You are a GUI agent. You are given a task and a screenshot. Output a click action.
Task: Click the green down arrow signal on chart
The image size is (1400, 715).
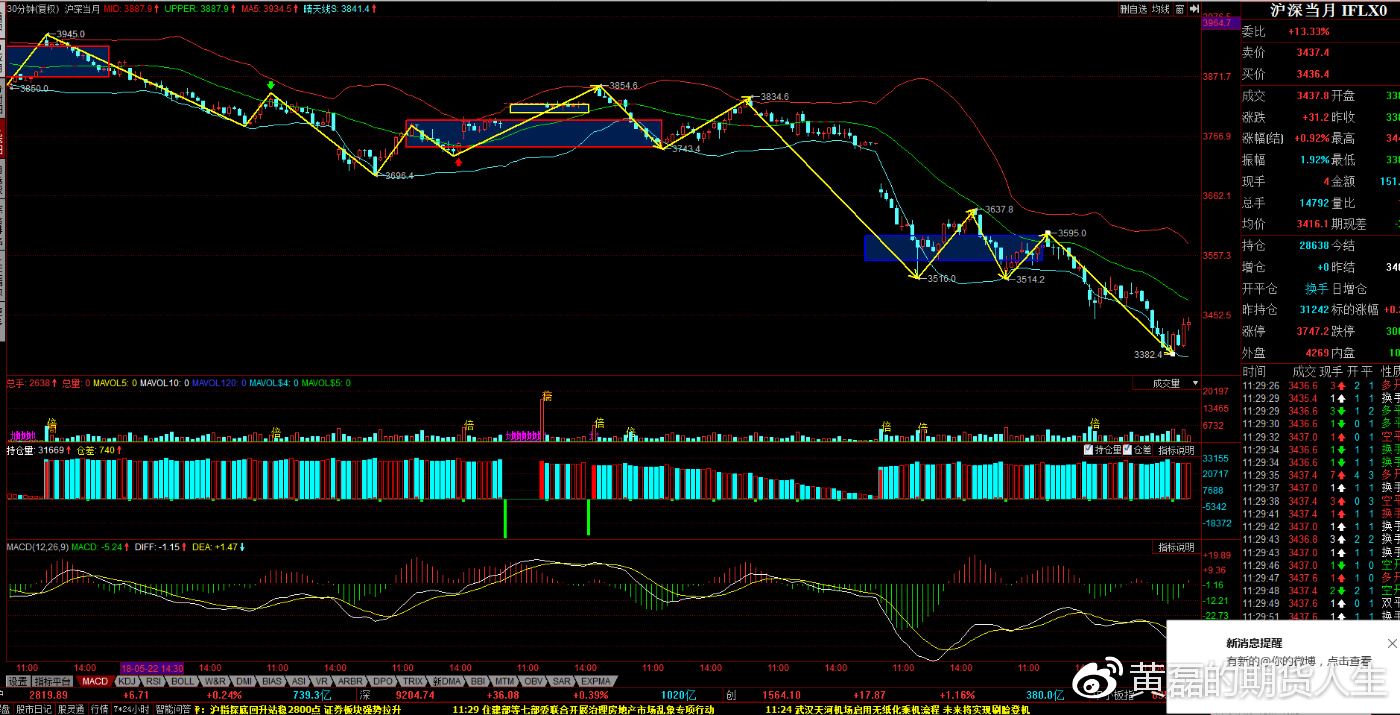(x=270, y=87)
